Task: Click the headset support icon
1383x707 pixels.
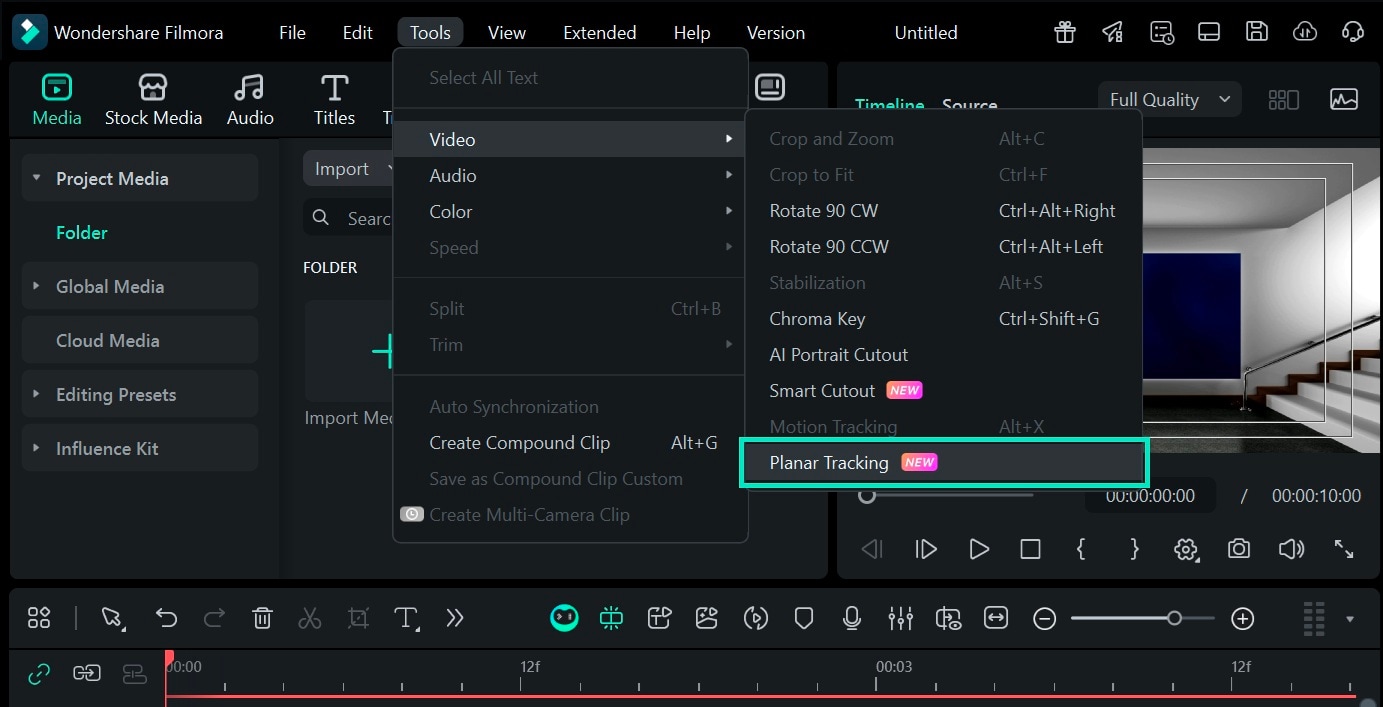Action: (x=1353, y=31)
